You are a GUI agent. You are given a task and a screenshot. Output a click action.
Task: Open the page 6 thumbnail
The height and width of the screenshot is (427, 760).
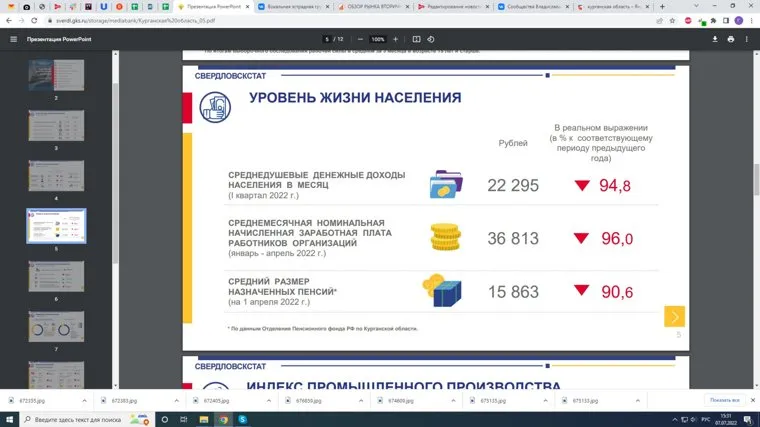coord(56,277)
